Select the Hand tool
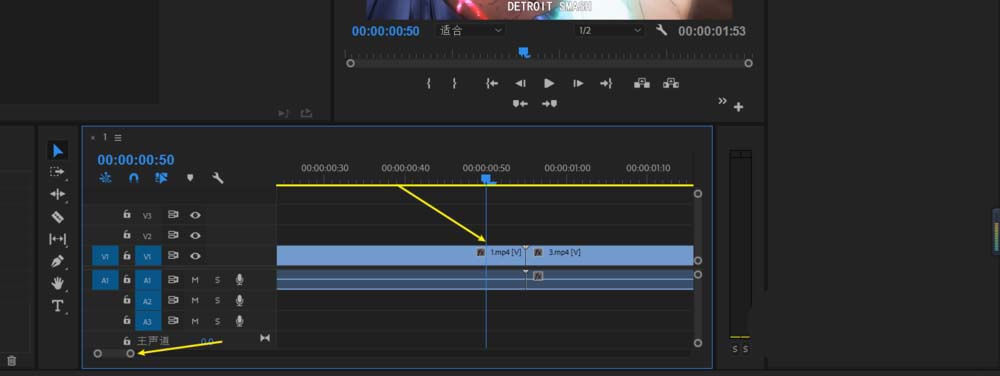1000x376 pixels. pos(57,283)
